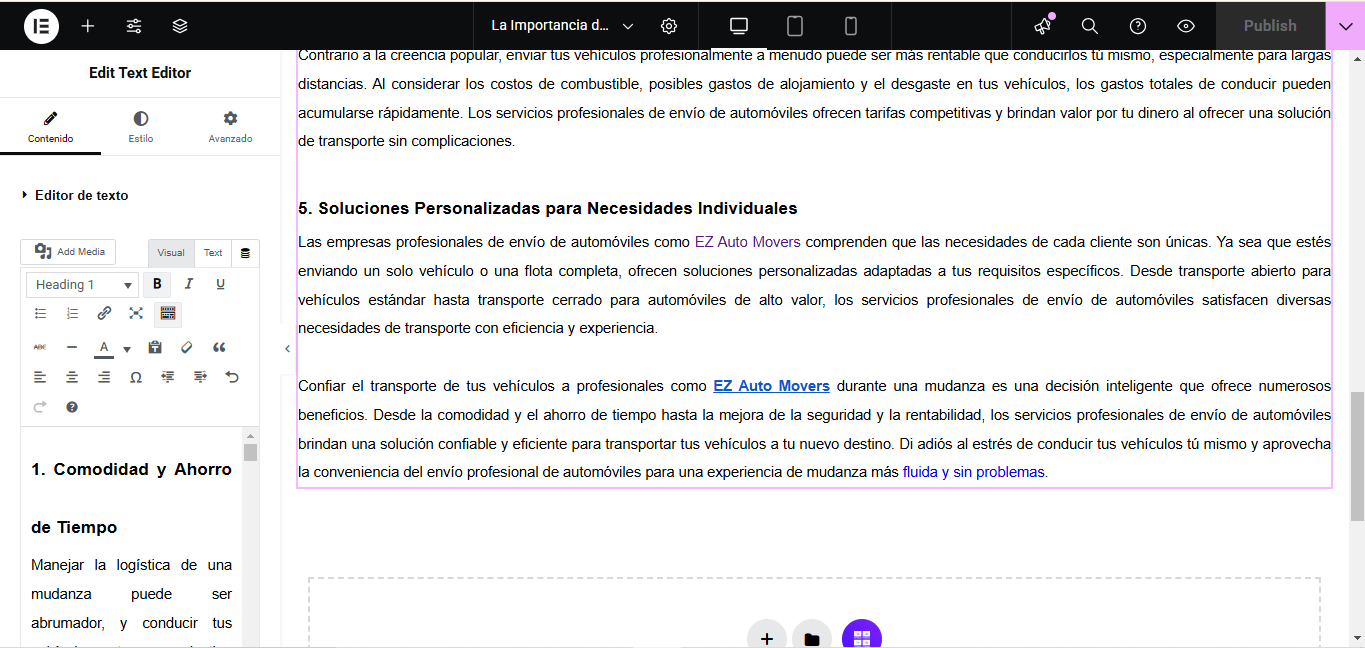Apply the text color button

(104, 348)
